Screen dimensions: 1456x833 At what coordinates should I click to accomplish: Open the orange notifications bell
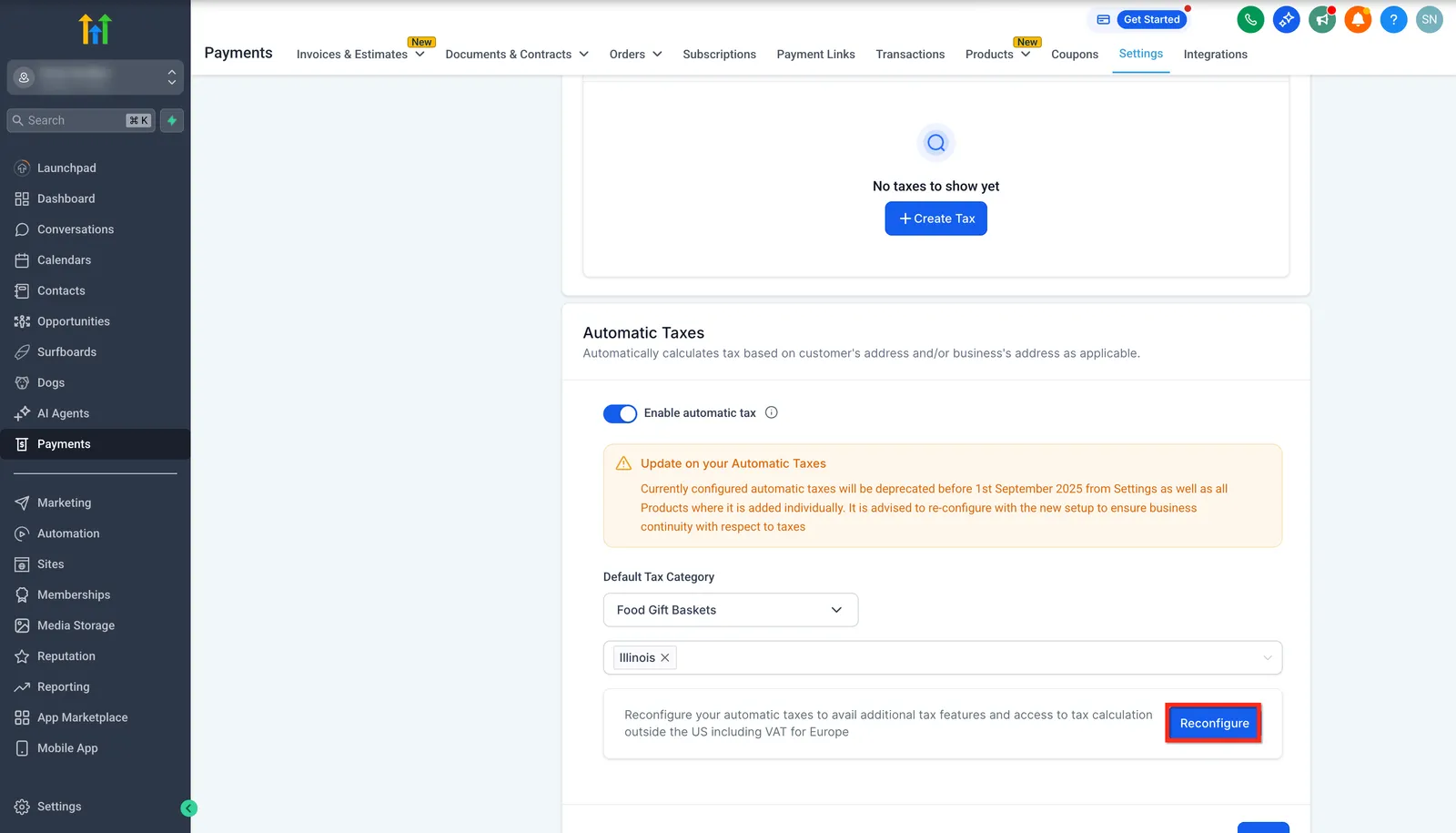[x=1358, y=19]
